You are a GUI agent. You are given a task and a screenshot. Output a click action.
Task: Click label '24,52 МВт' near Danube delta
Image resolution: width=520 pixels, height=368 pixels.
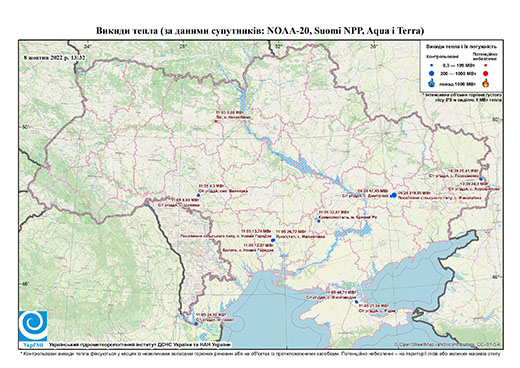[211, 314]
